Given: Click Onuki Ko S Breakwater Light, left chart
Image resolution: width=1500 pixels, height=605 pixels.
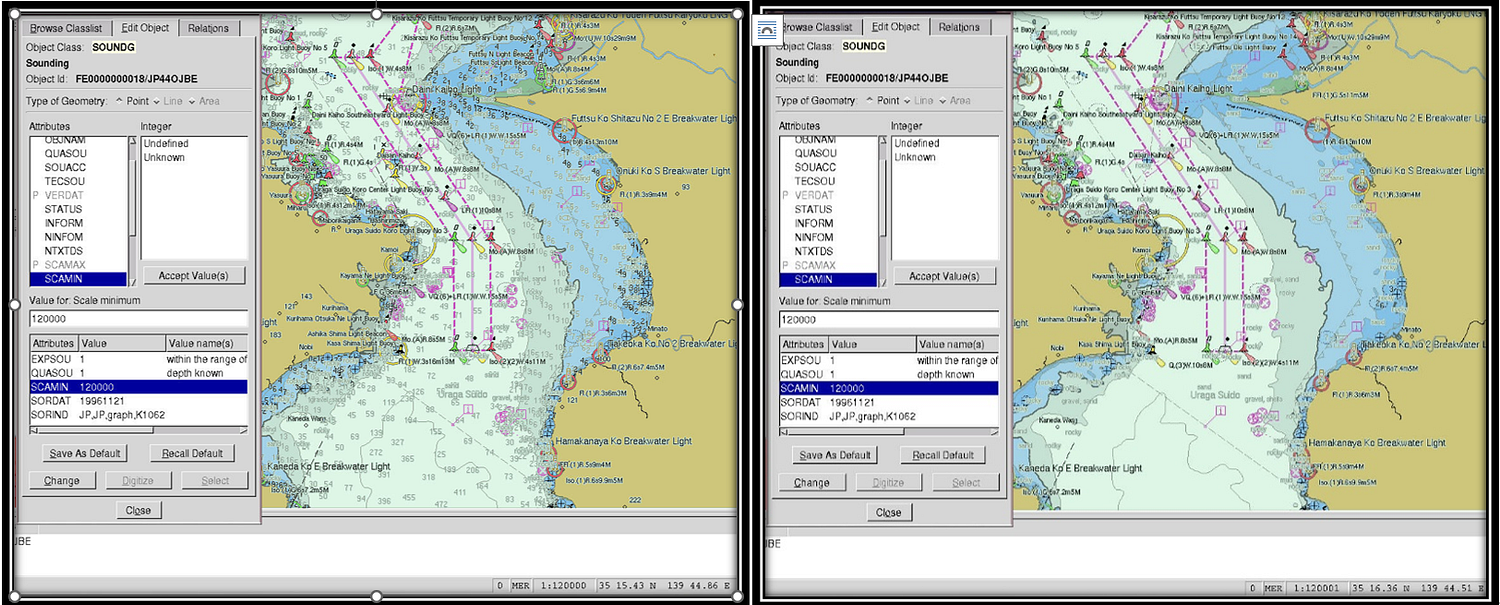Looking at the screenshot, I should coord(607,183).
